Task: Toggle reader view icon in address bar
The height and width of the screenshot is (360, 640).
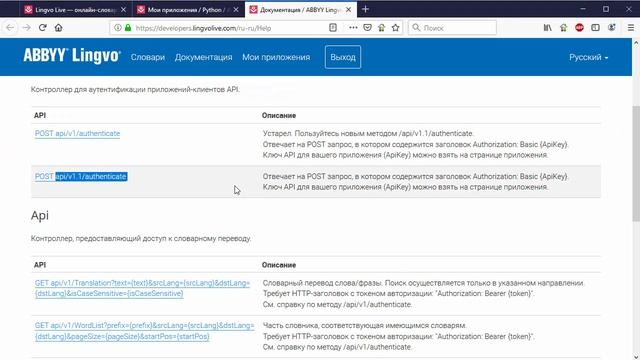Action: pos(333,28)
